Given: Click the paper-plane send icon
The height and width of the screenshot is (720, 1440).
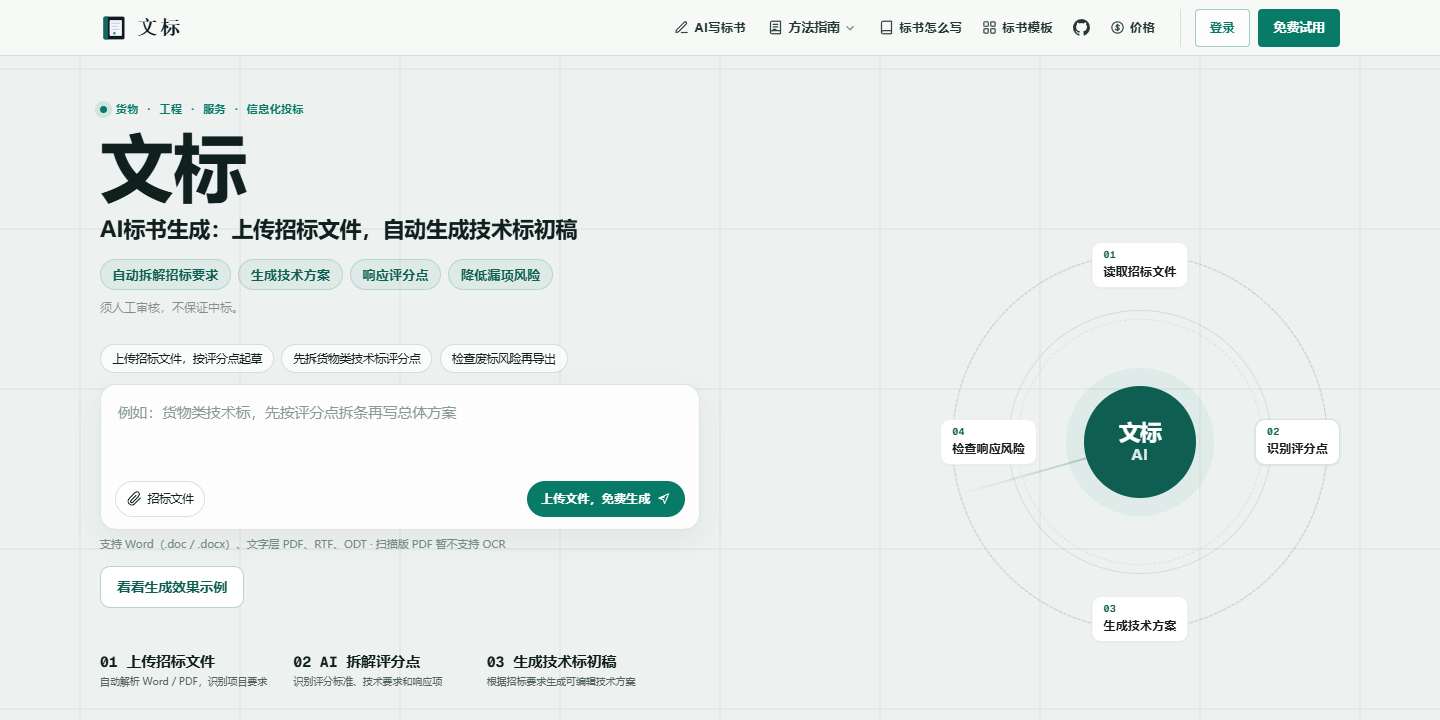Looking at the screenshot, I should pos(664,499).
